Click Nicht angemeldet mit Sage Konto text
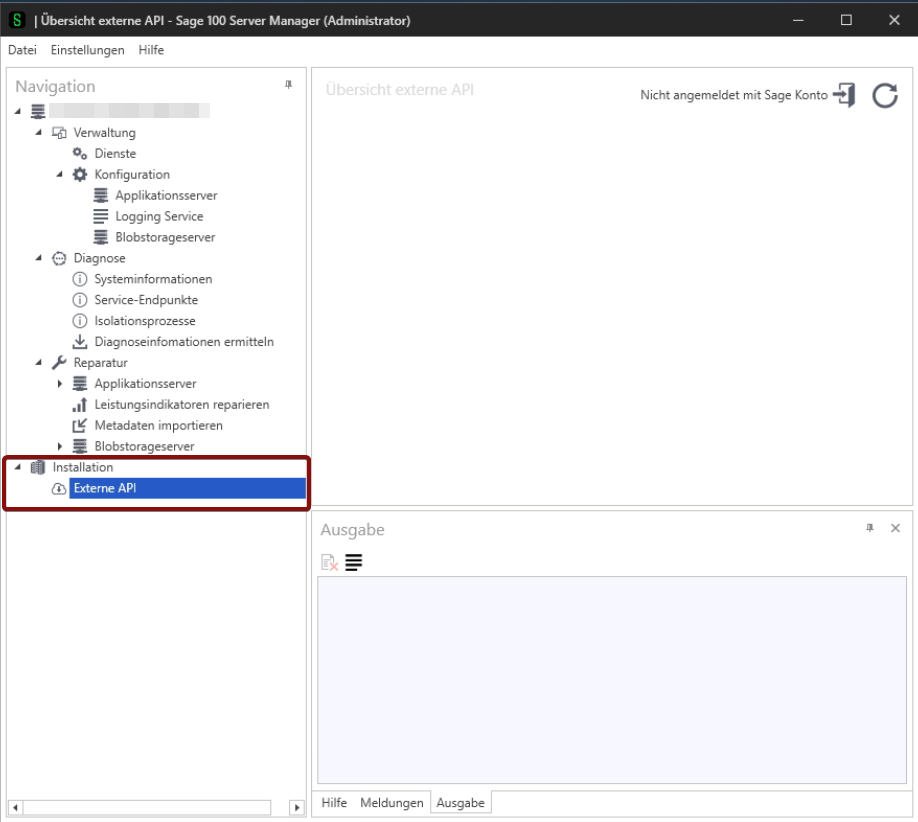The width and height of the screenshot is (918, 822). click(734, 95)
